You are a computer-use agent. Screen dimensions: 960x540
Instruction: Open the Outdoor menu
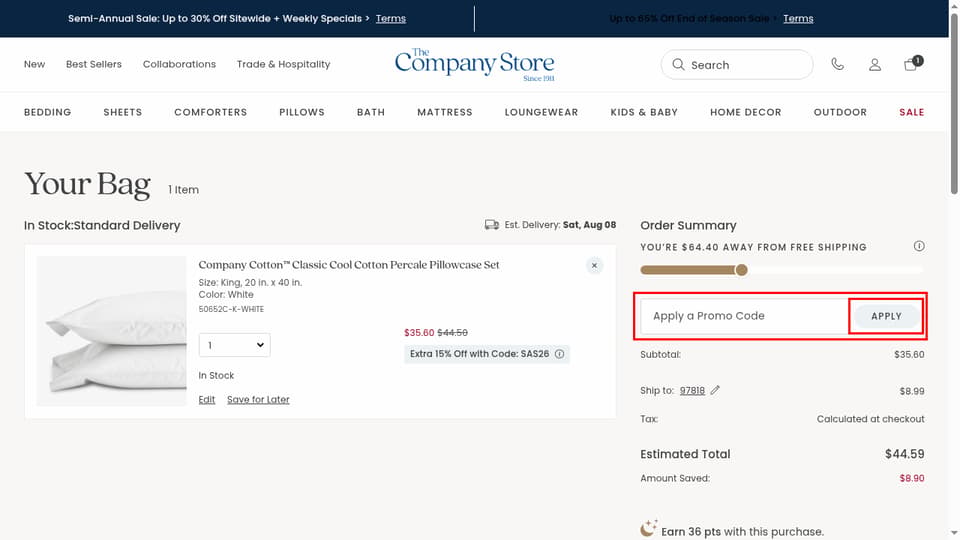pos(840,112)
